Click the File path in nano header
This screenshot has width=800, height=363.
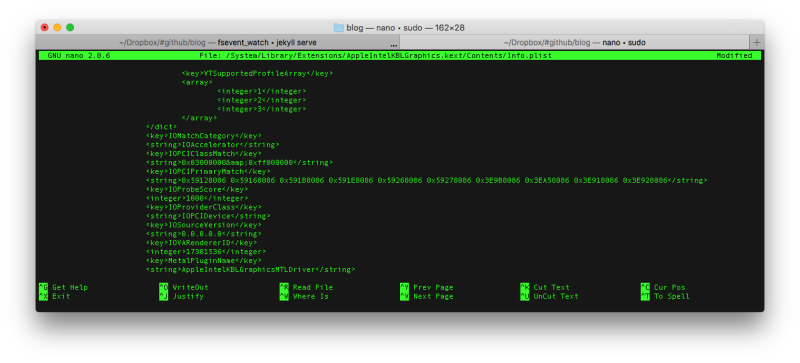click(376, 56)
